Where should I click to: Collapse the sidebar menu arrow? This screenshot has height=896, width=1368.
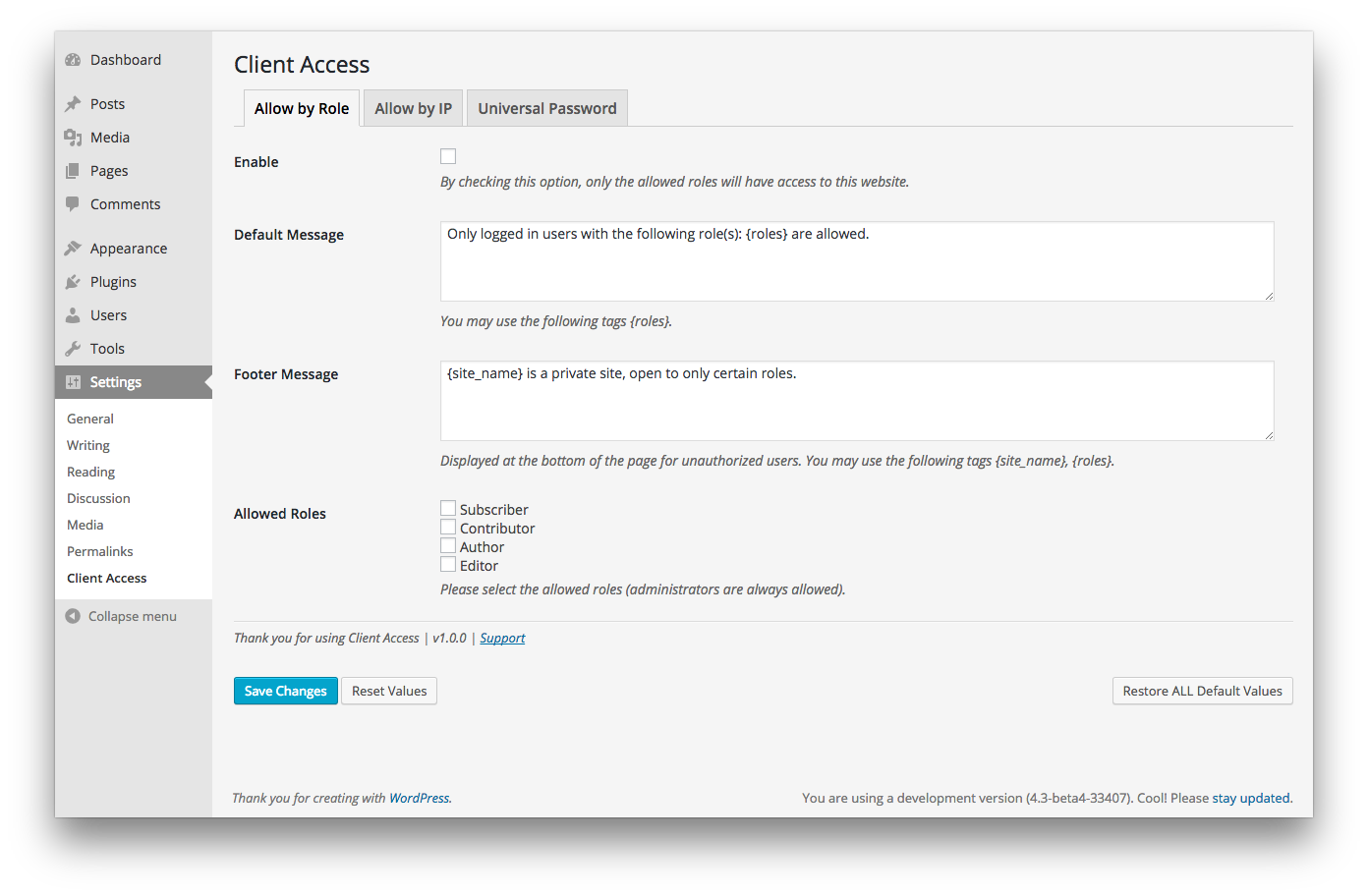point(73,616)
